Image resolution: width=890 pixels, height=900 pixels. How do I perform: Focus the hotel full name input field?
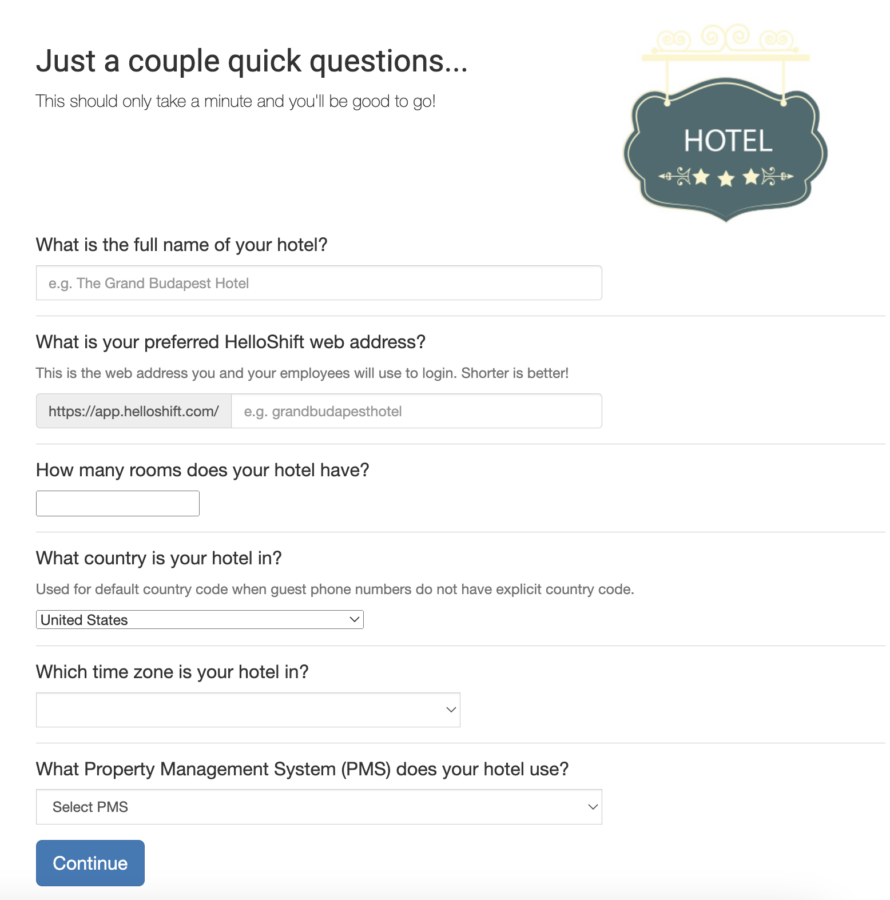coord(319,283)
